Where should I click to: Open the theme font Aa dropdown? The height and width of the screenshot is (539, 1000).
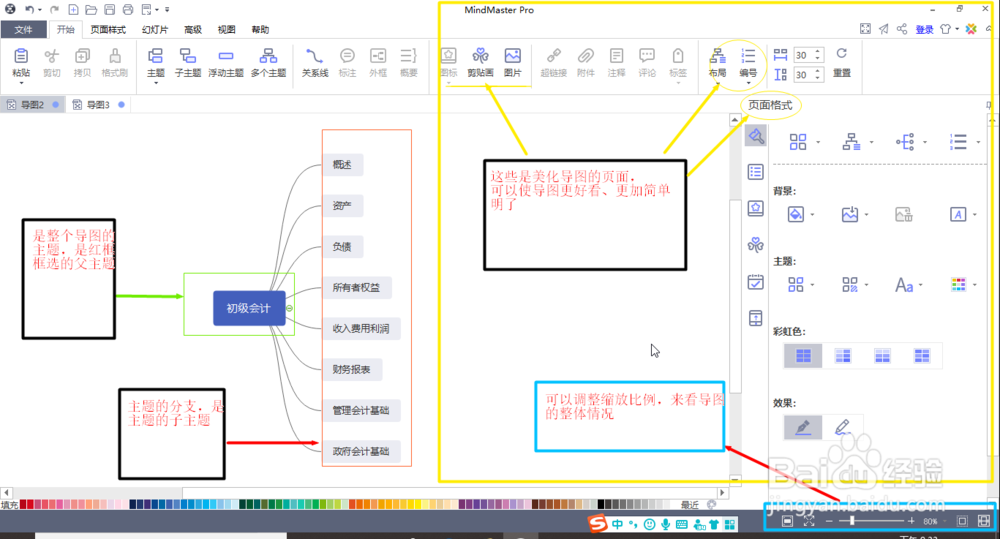[x=921, y=285]
